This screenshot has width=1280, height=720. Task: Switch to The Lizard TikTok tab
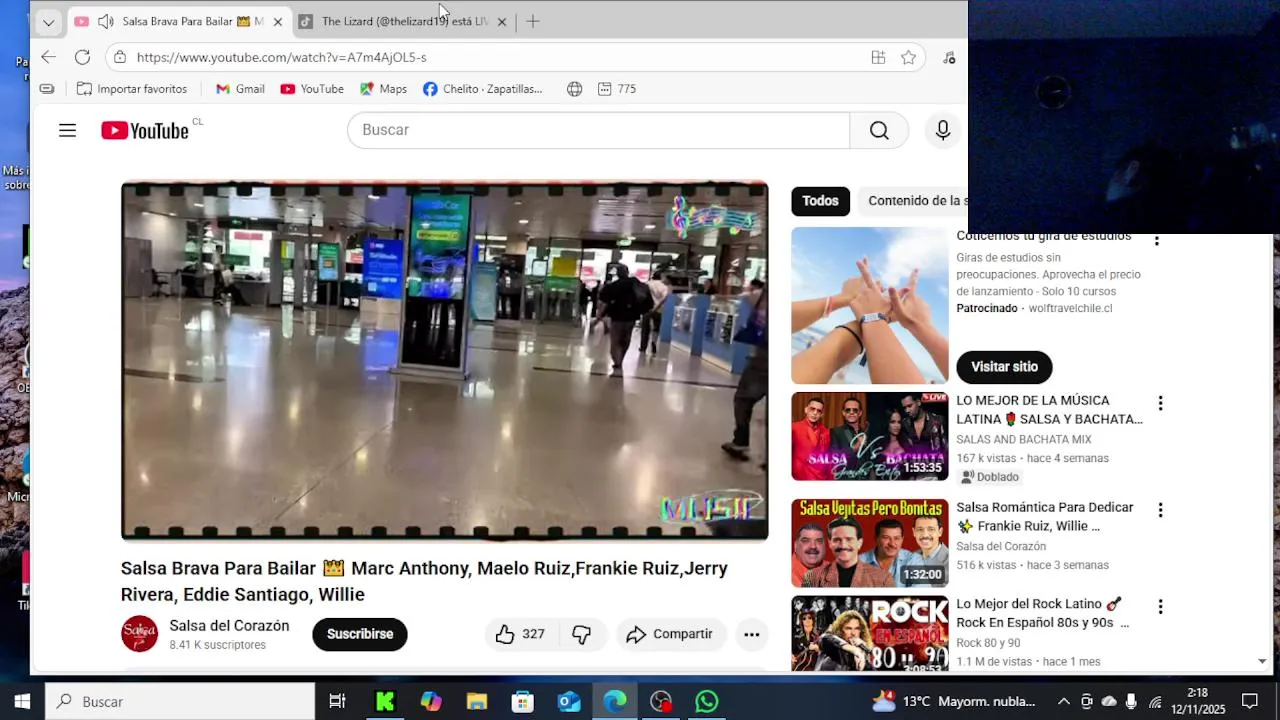tap(404, 21)
